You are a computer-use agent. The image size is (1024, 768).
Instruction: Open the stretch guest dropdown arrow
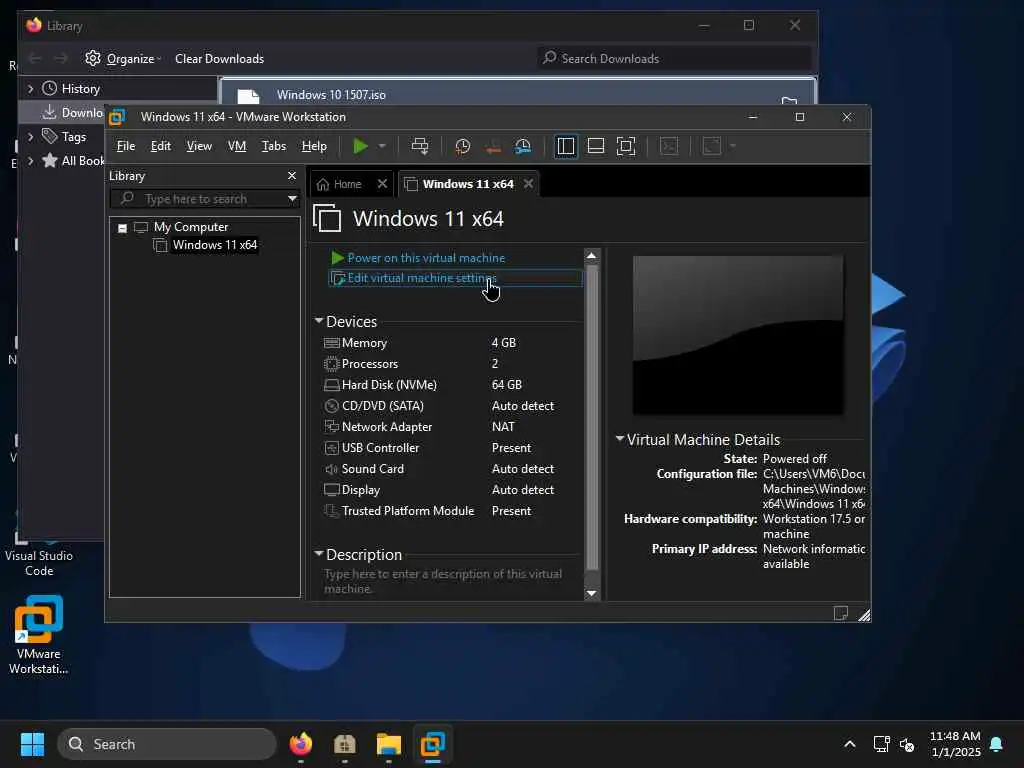click(733, 146)
